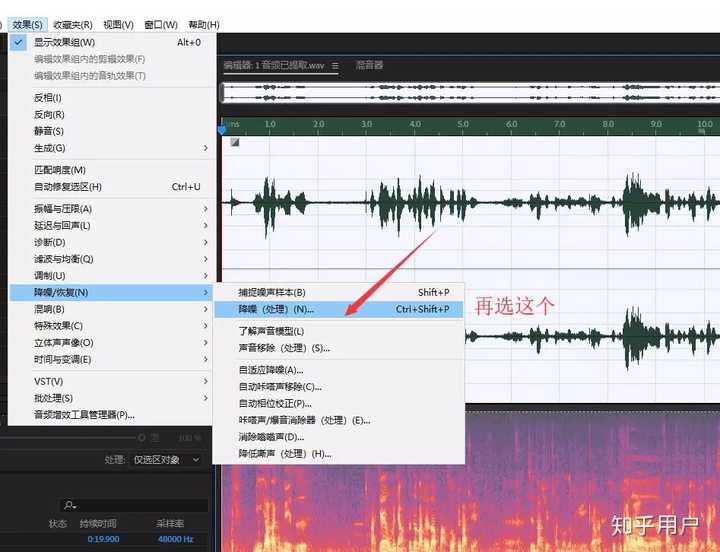Expand 生成(G) submenu
Image resolution: width=720 pixels, height=552 pixels.
[x=112, y=148]
